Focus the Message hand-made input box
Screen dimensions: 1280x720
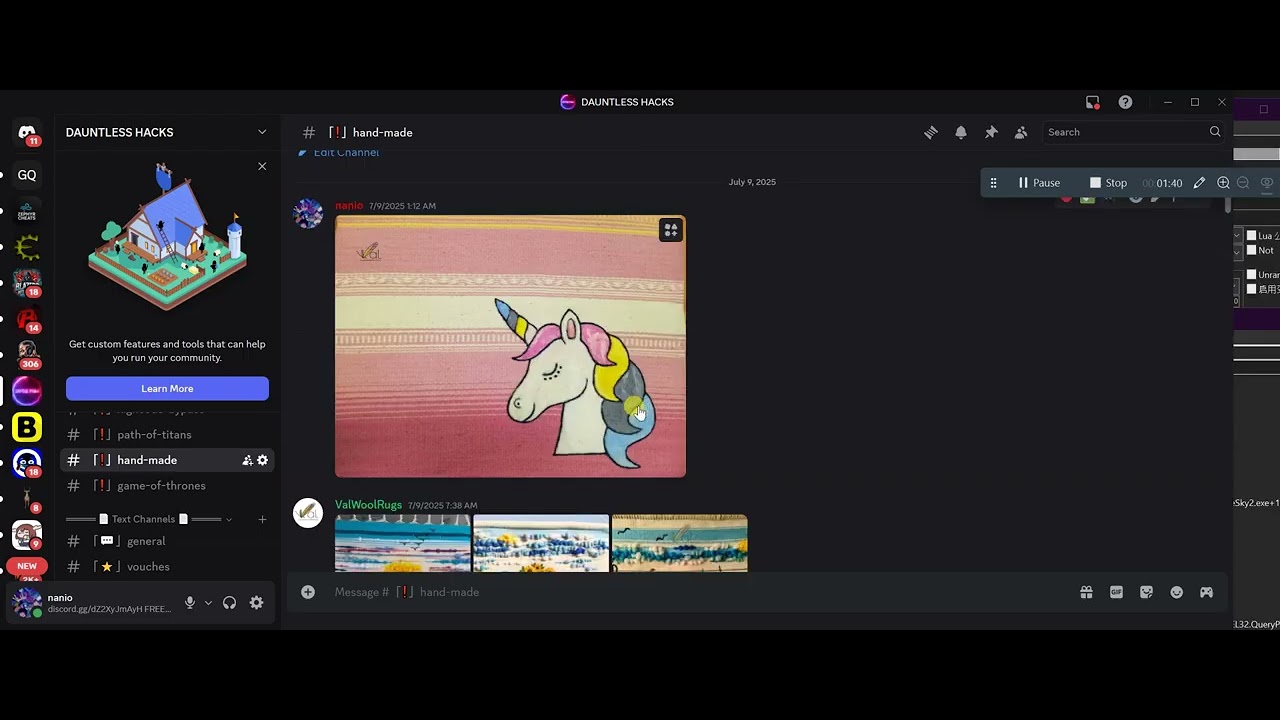click(x=700, y=592)
